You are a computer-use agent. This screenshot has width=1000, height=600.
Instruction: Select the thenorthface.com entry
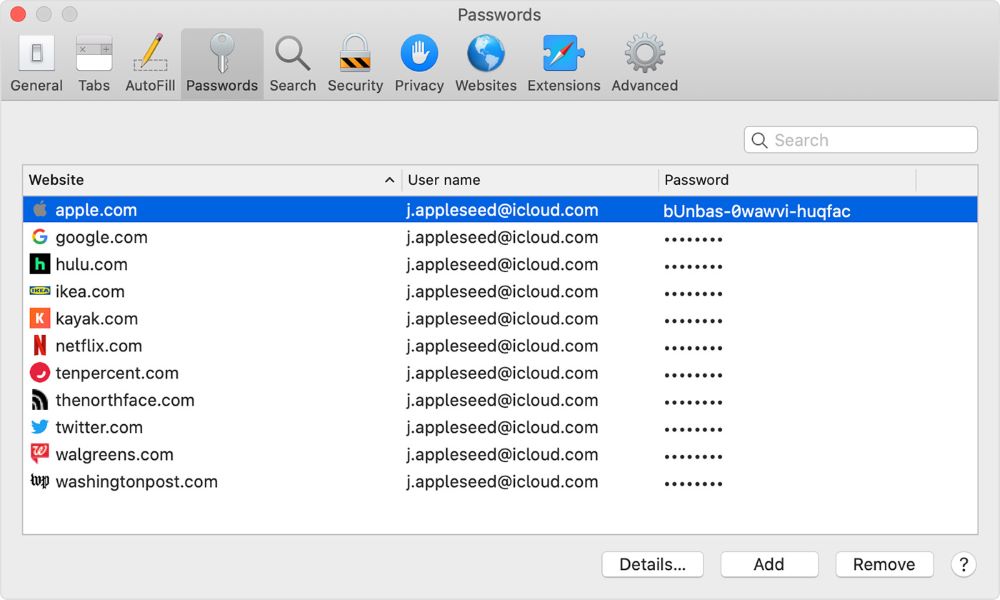coord(500,400)
